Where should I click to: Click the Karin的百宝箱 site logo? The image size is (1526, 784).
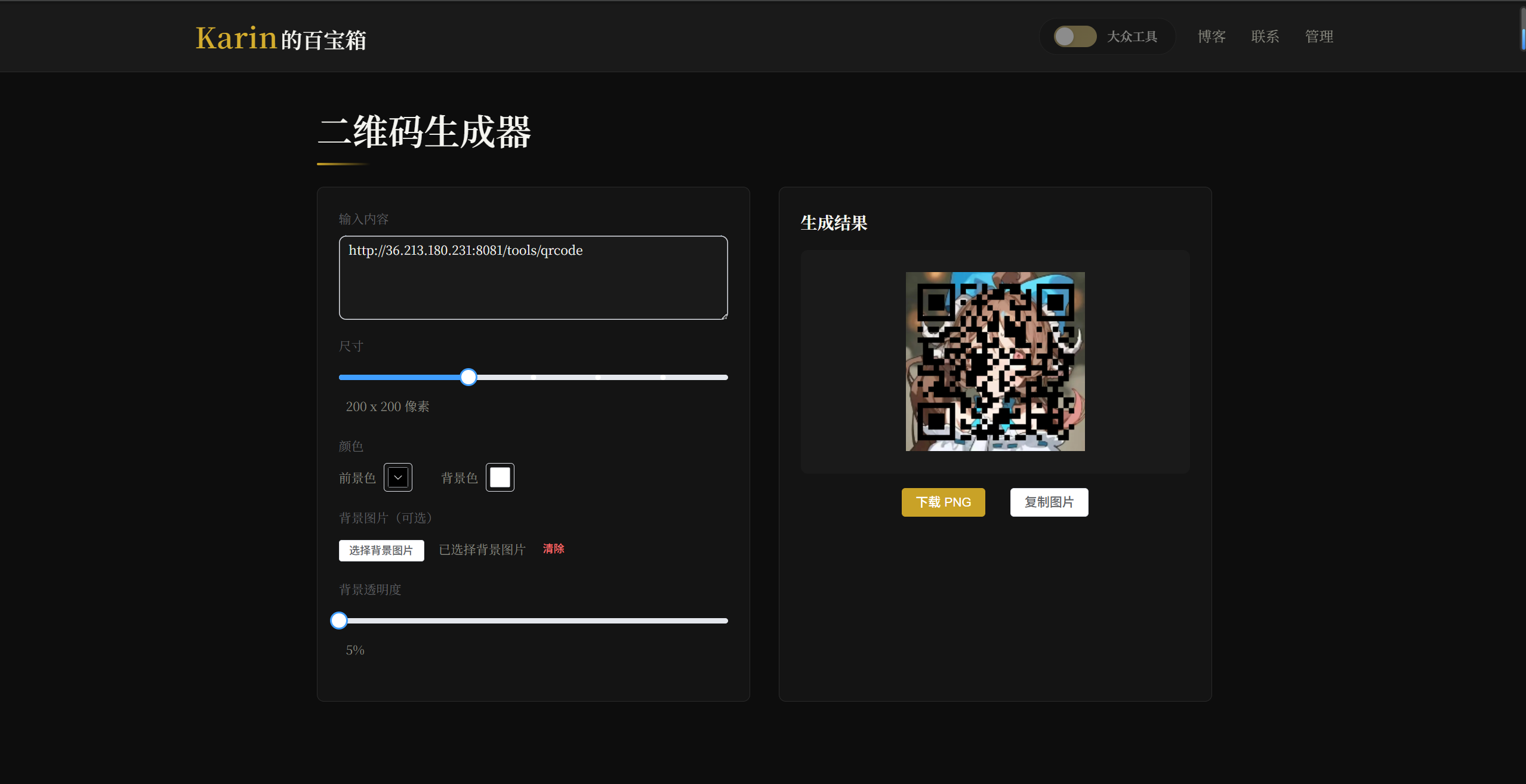(280, 39)
